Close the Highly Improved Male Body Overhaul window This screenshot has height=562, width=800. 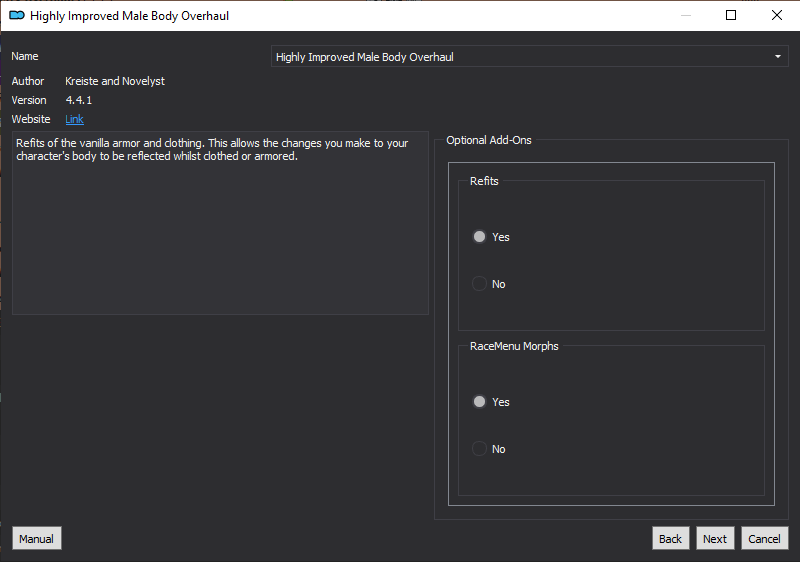click(777, 15)
